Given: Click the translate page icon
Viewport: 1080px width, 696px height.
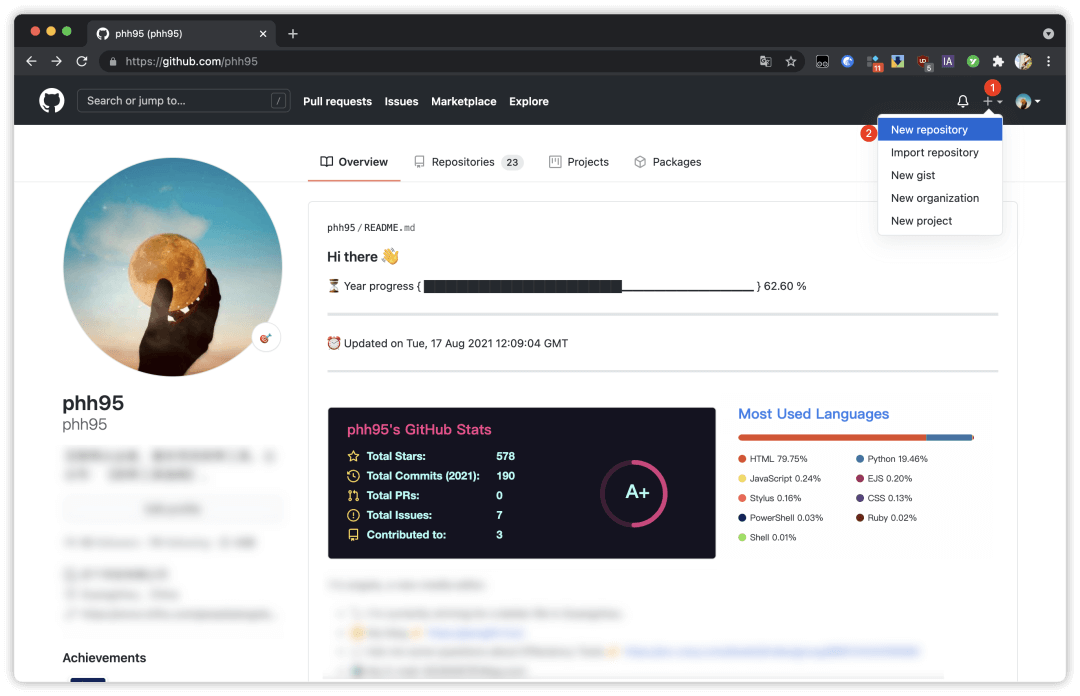Looking at the screenshot, I should pyautogui.click(x=765, y=61).
